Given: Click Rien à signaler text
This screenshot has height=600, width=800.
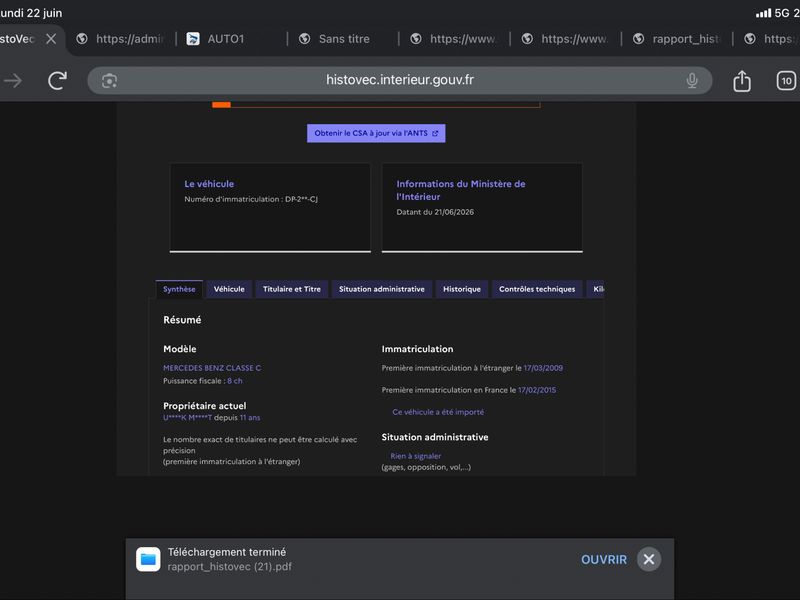Looking at the screenshot, I should pos(416,456).
